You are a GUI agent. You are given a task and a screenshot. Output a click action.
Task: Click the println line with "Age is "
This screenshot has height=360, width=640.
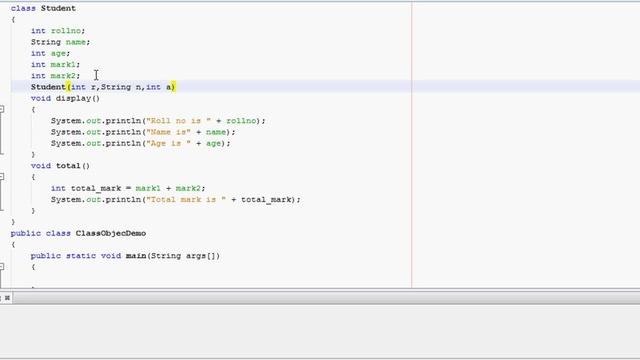tap(140, 143)
